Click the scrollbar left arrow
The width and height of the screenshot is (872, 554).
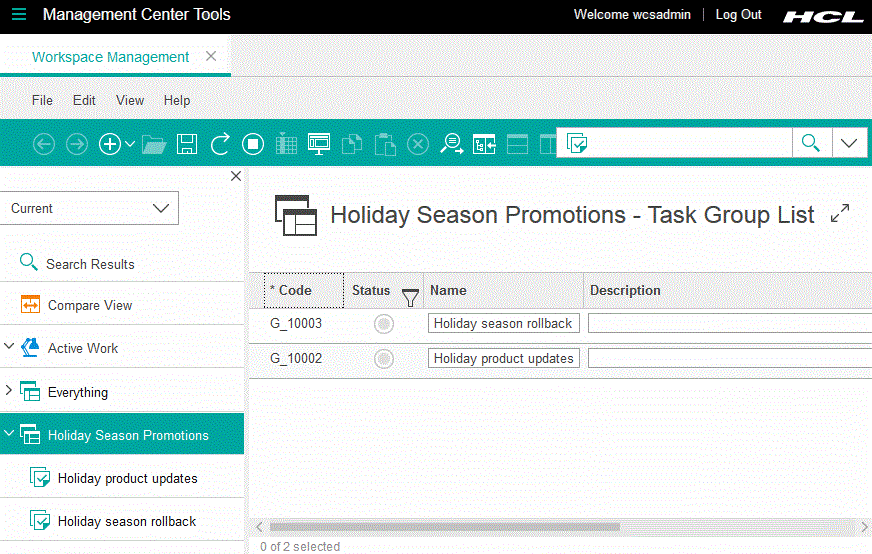point(259,527)
